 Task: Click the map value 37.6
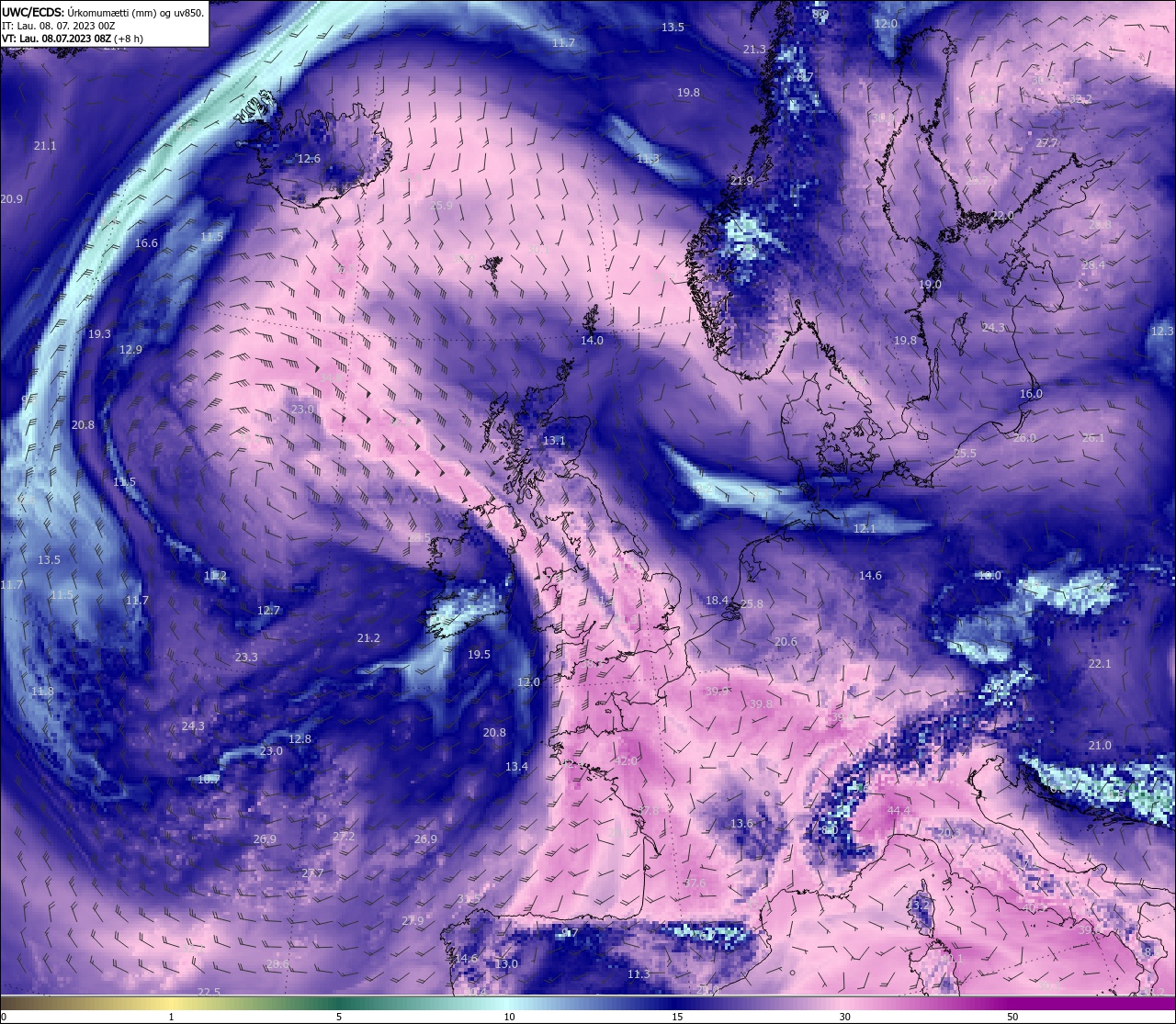coord(695,883)
